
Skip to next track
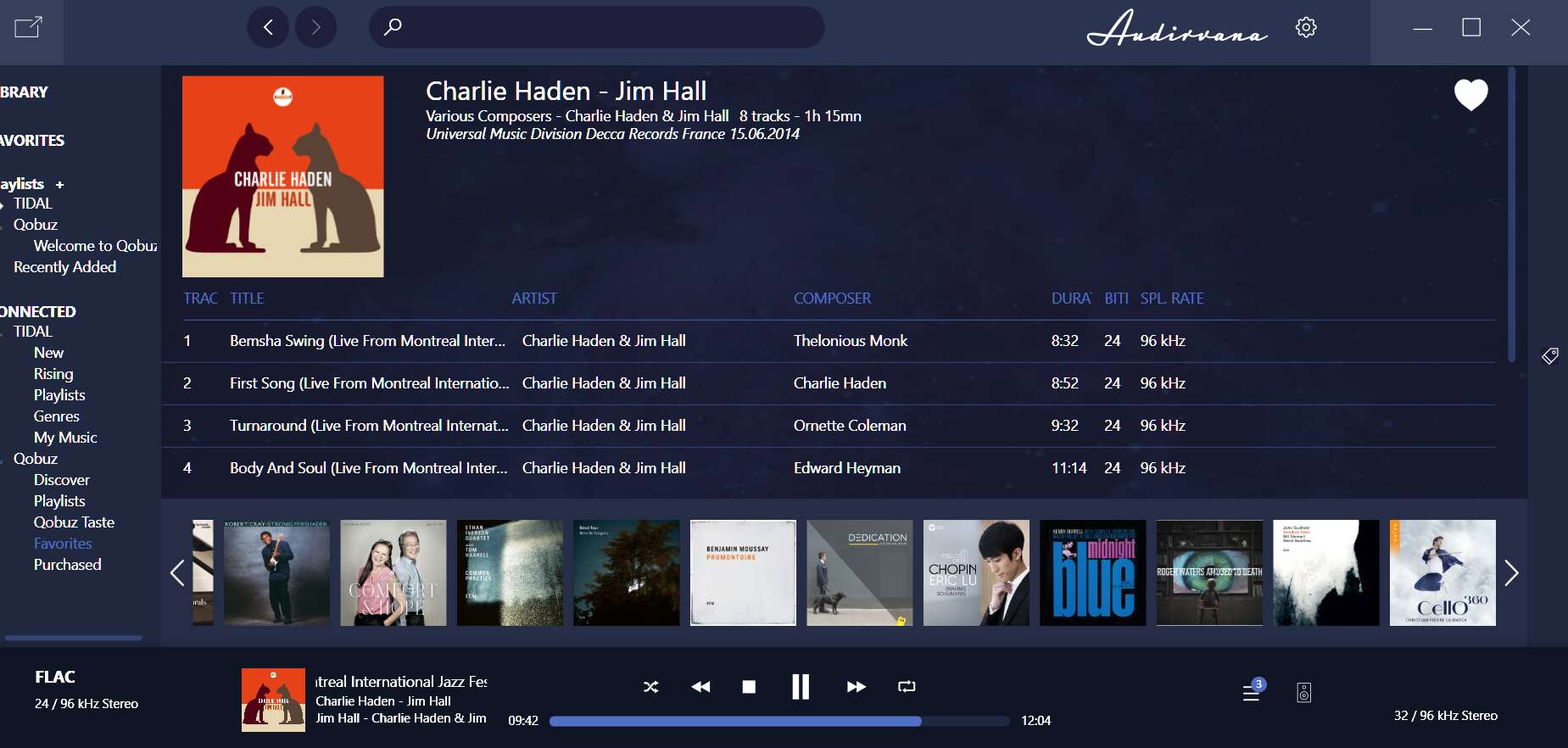pyautogui.click(x=857, y=687)
